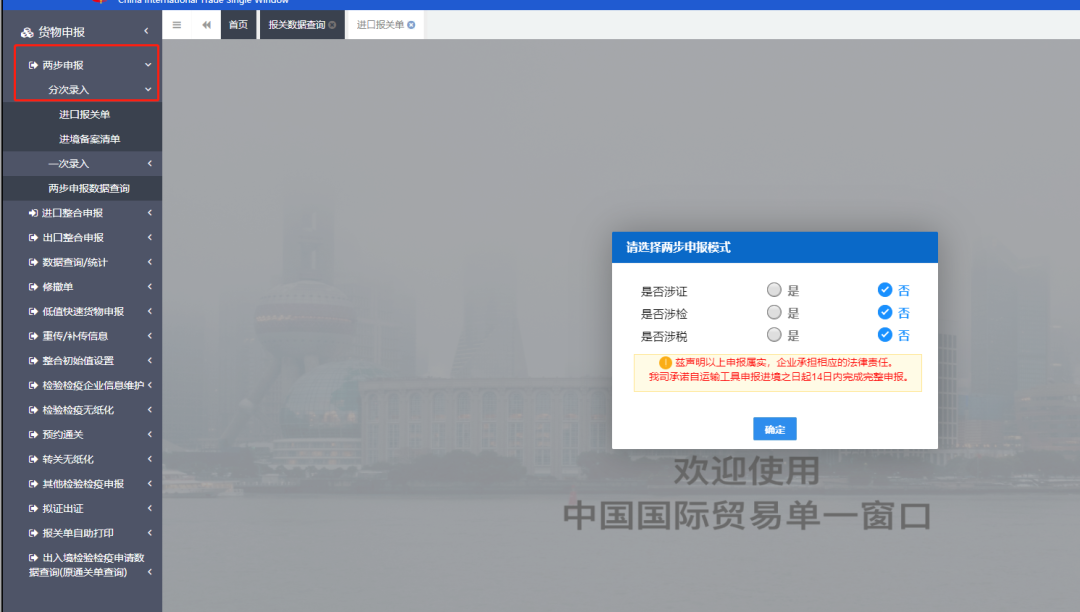Click the icon beside 检验检疫企业信息维护
Screen dimensions: 1080x612
coord(33,386)
